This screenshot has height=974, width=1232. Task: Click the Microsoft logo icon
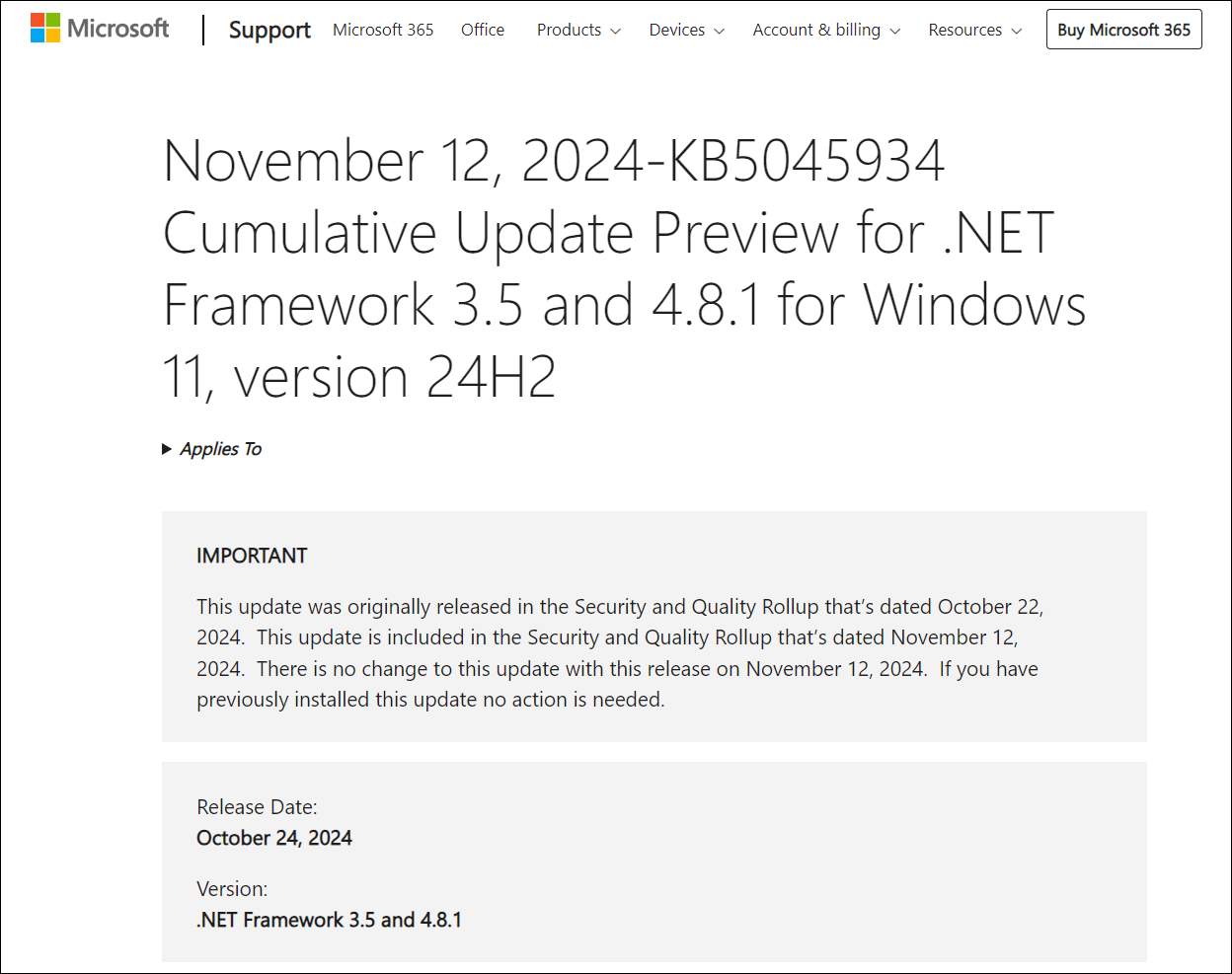tap(45, 29)
